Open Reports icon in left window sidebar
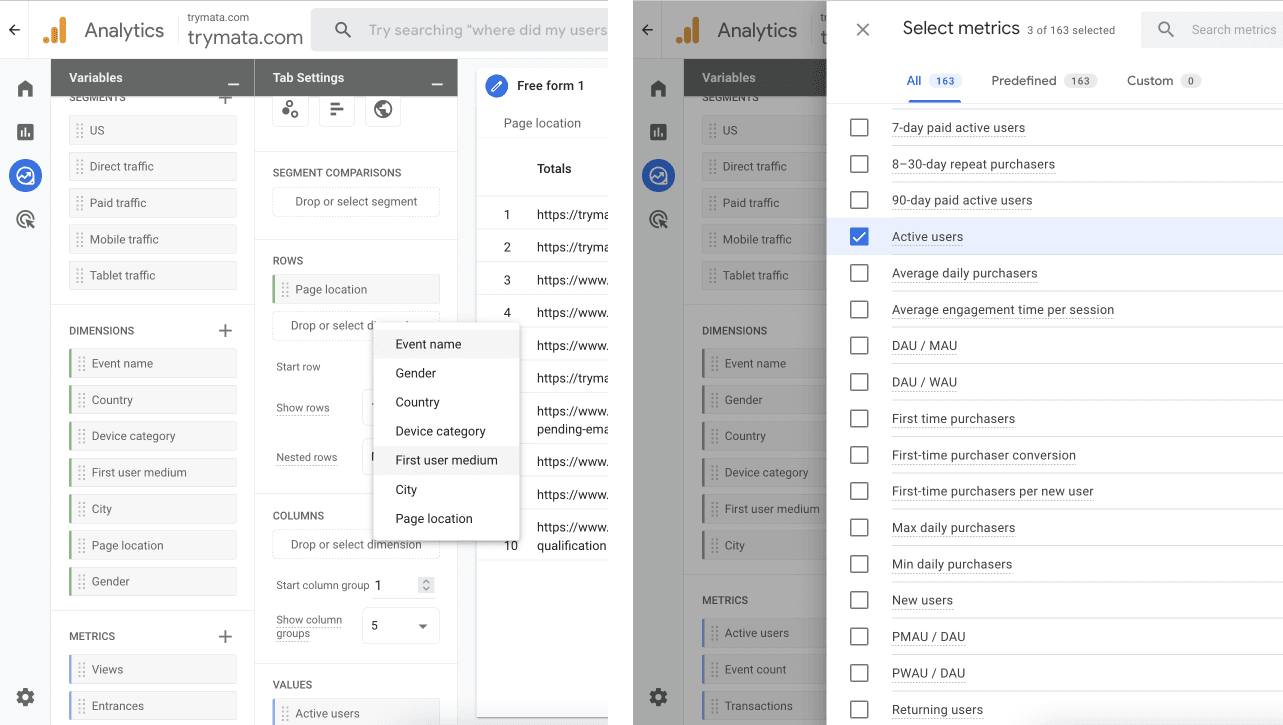This screenshot has width=1283, height=725. tap(25, 132)
